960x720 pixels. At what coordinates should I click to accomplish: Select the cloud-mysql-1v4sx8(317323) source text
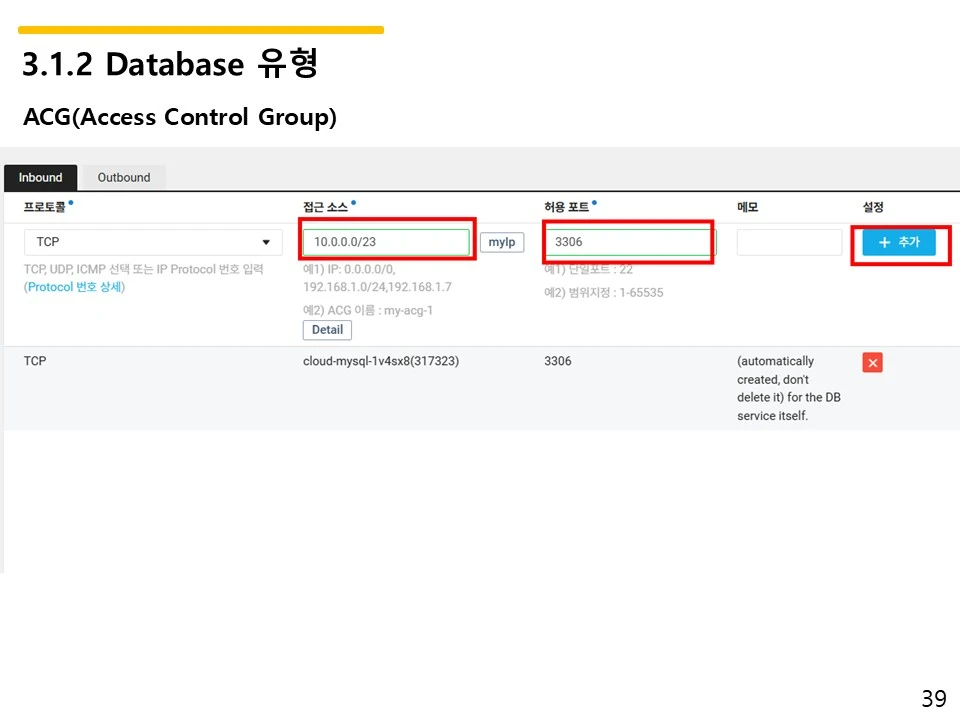(x=381, y=361)
